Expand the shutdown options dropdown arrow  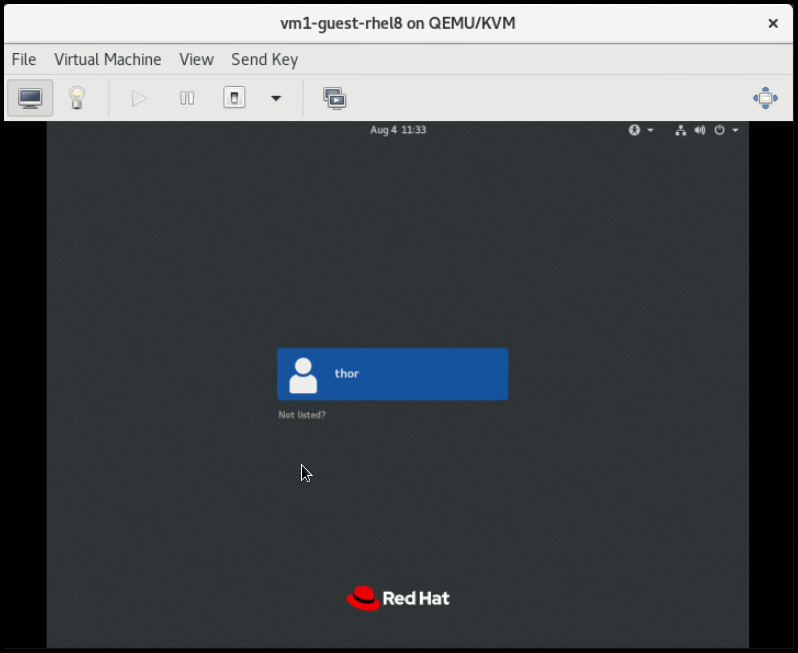[276, 98]
